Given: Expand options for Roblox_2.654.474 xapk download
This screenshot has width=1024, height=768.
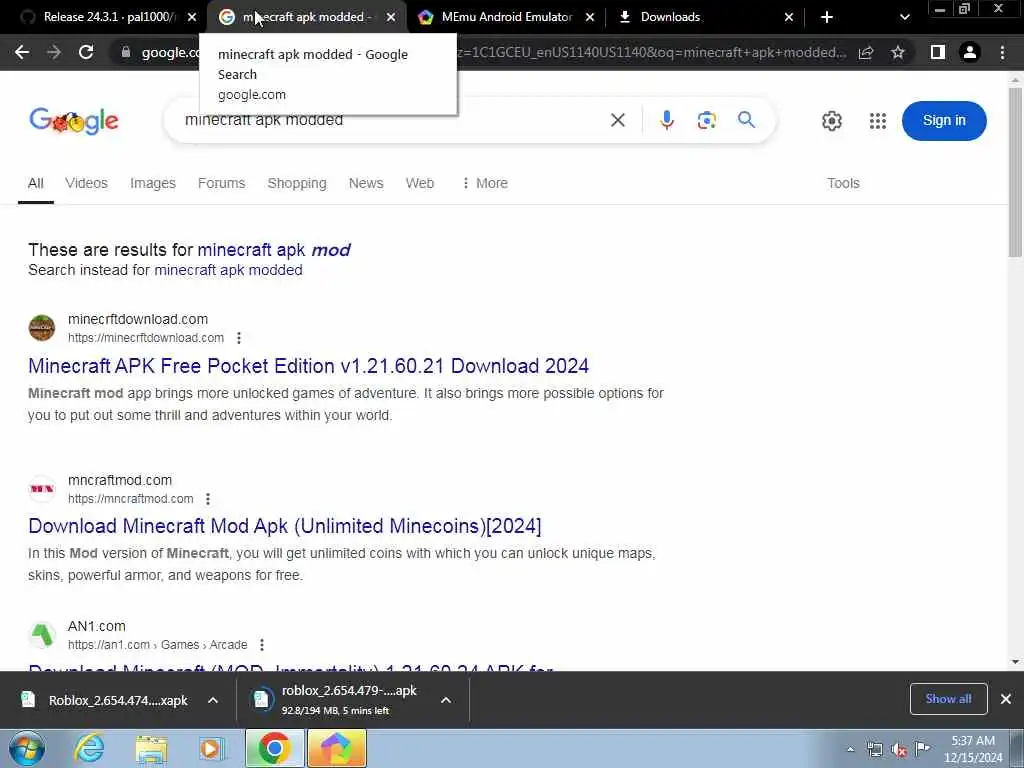Looking at the screenshot, I should [213, 700].
